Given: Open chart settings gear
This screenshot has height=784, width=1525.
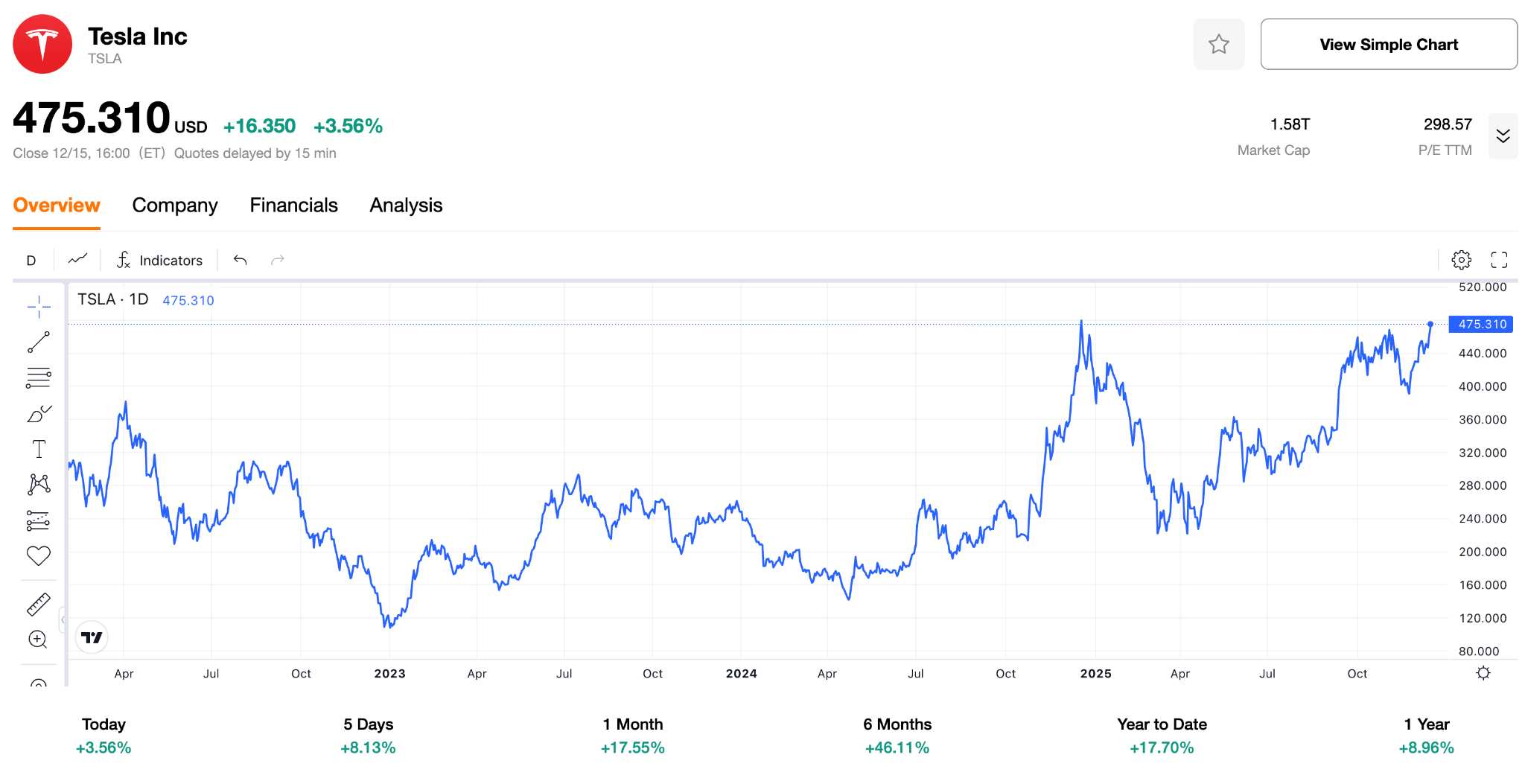Looking at the screenshot, I should pyautogui.click(x=1461, y=260).
